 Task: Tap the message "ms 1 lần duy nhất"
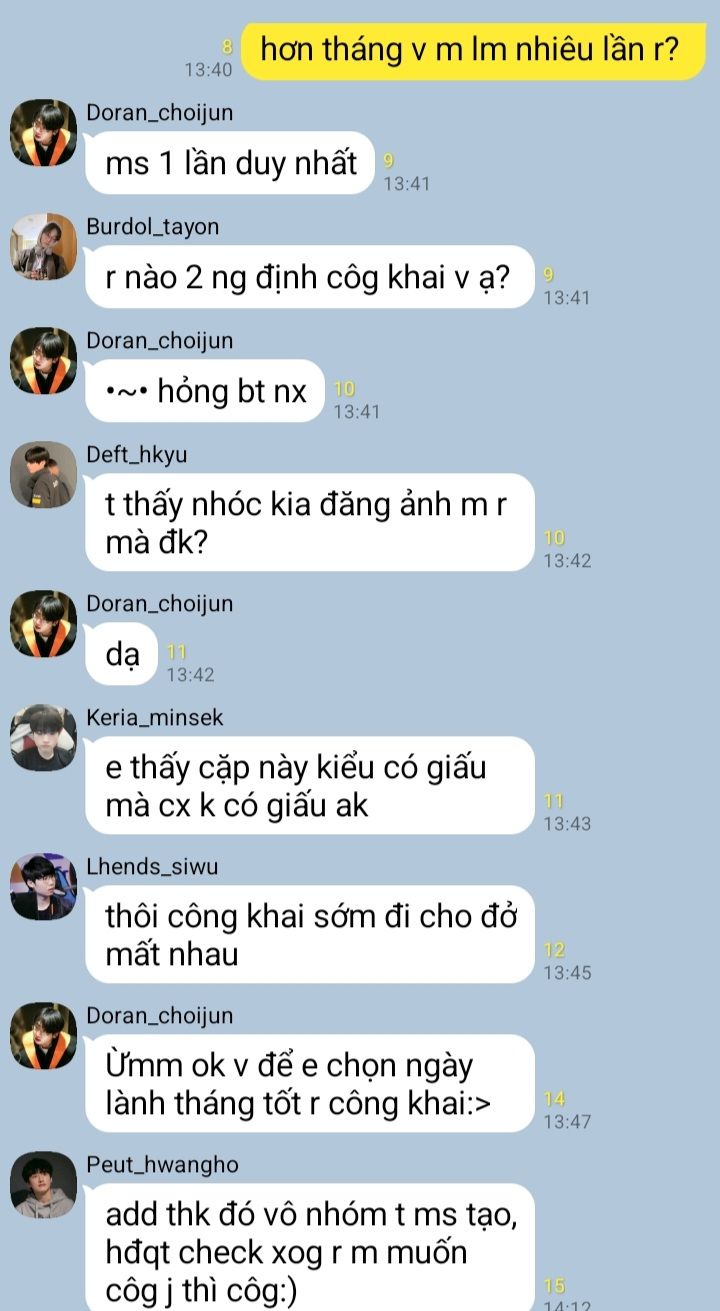point(230,163)
